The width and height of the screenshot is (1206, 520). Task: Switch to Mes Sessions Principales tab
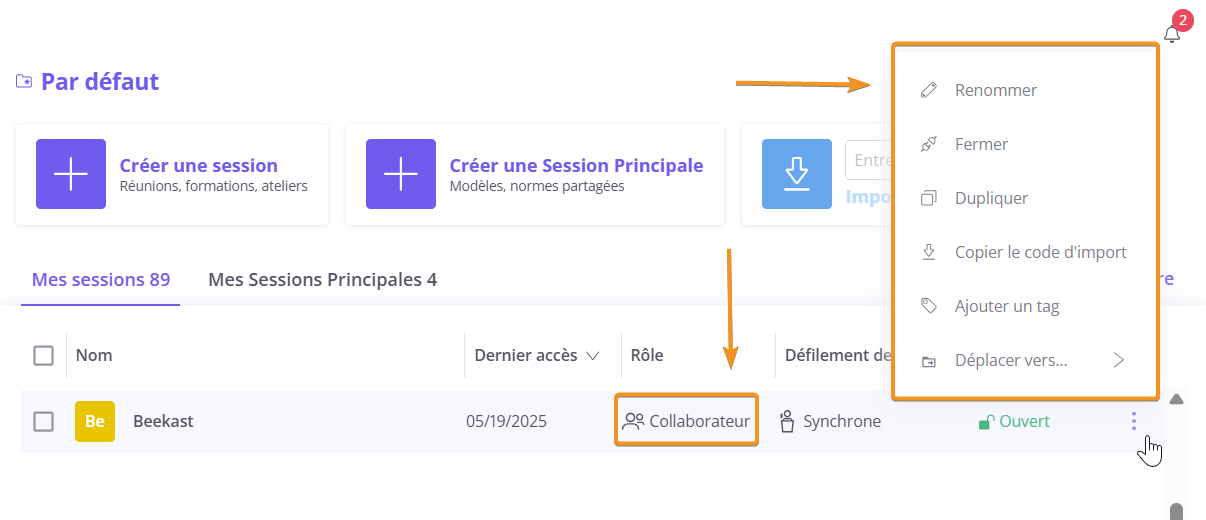pyautogui.click(x=322, y=279)
